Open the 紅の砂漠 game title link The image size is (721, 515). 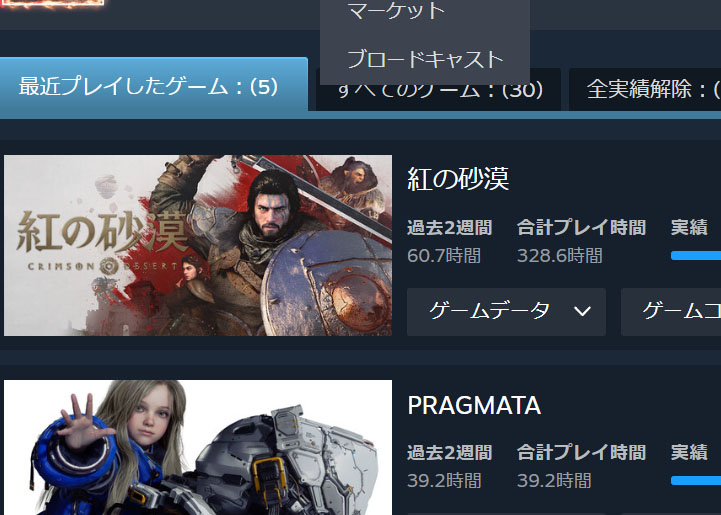tap(458, 178)
